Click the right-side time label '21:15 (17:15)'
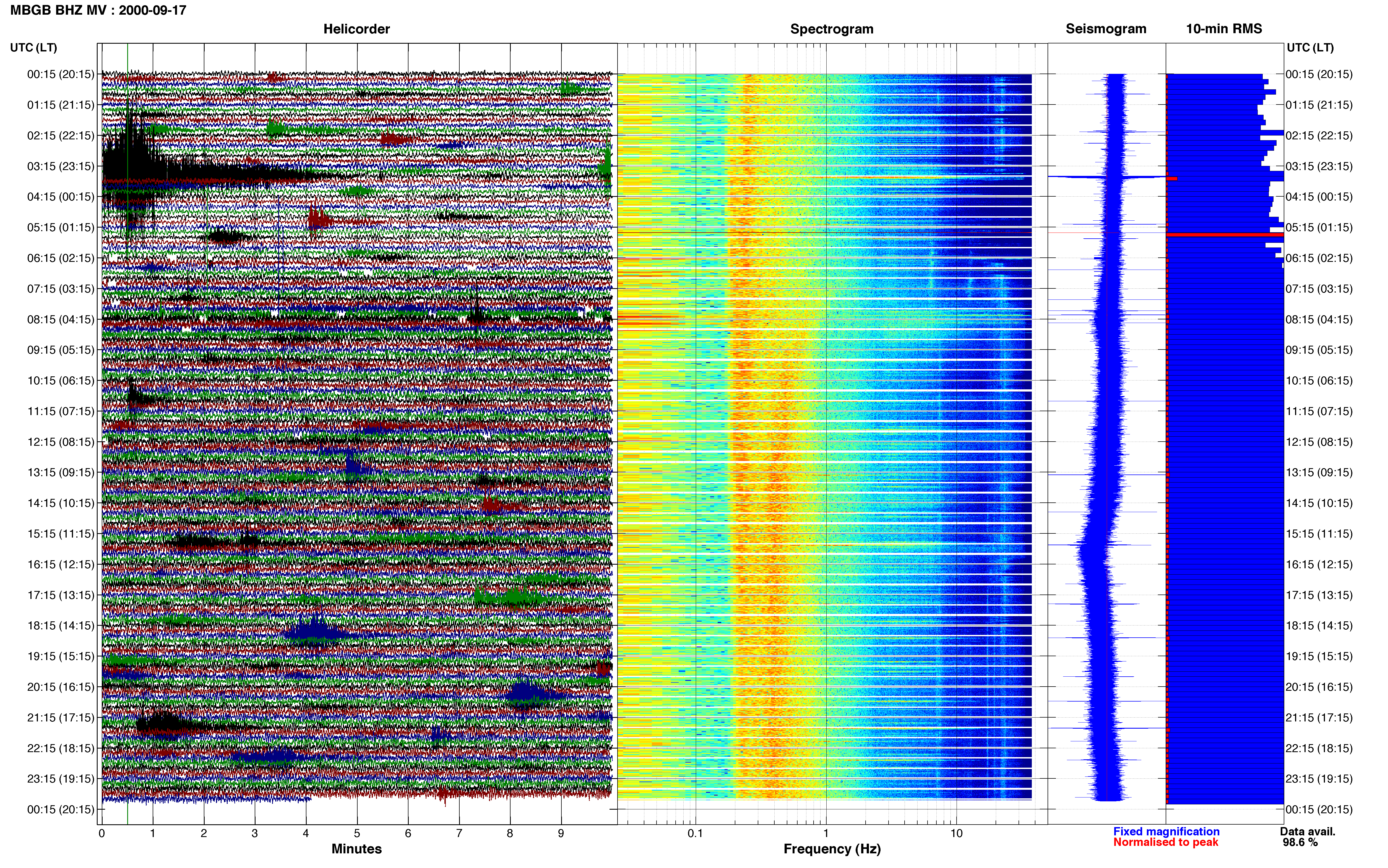Screen dimensions: 1388x868 (x=1319, y=718)
